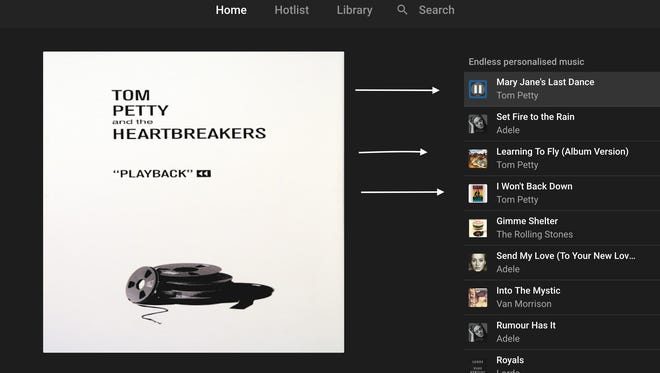The height and width of the screenshot is (373, 660).
Task: Open artist Tom Petty under I Won't Back Down
Action: [x=517, y=200]
